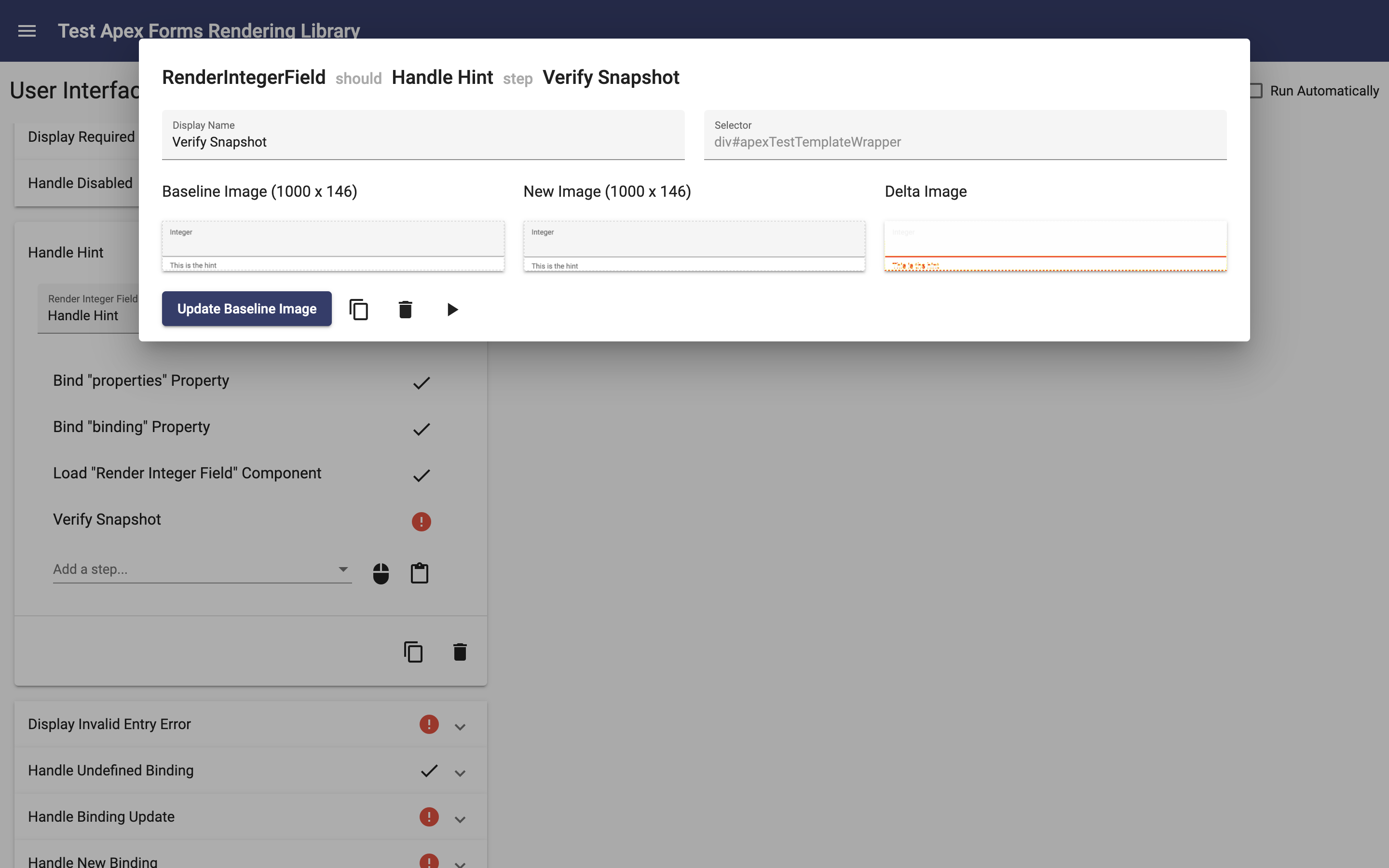Viewport: 1389px width, 868px height.
Task: Click the Update Baseline Image button
Action: pos(247,309)
